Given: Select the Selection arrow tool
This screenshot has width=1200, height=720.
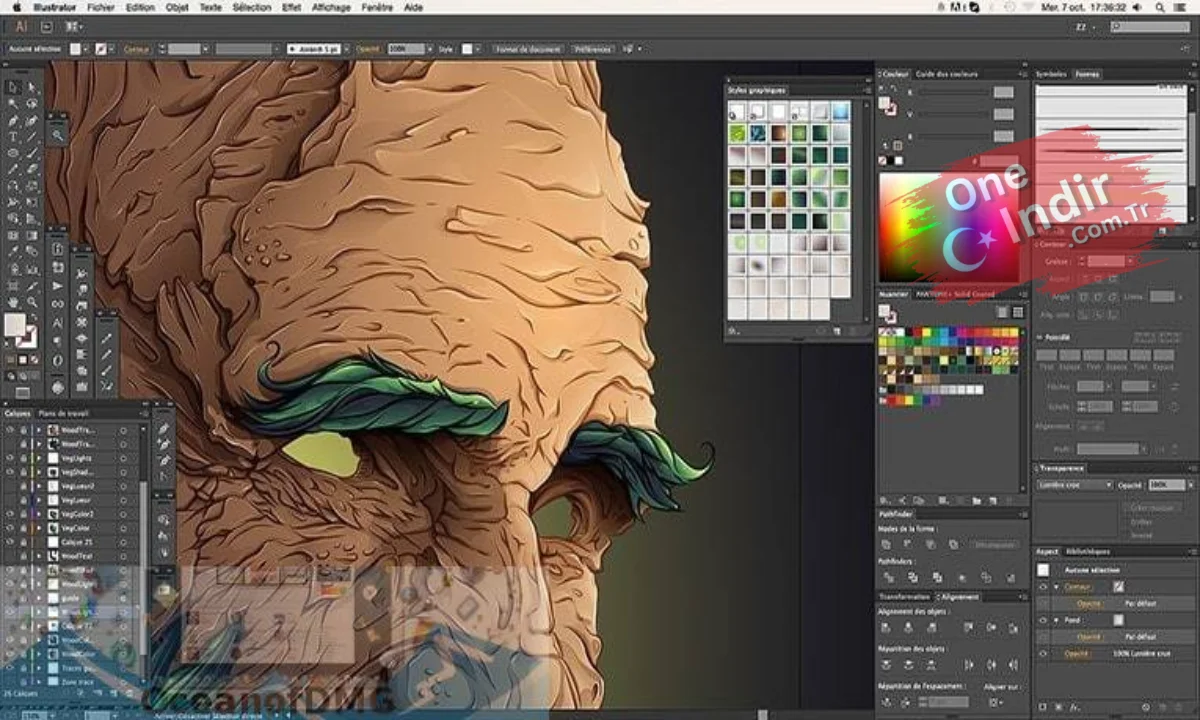Looking at the screenshot, I should (x=13, y=88).
